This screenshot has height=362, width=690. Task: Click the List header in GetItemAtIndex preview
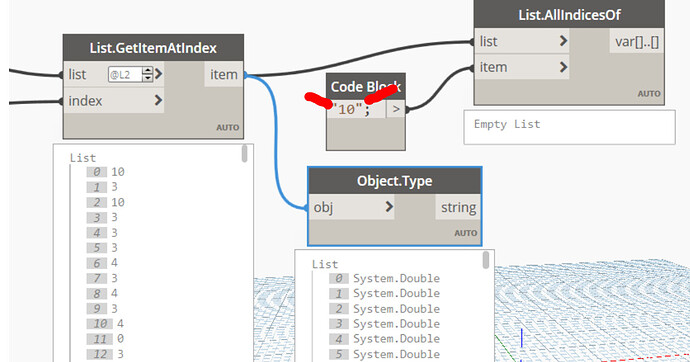click(83, 158)
